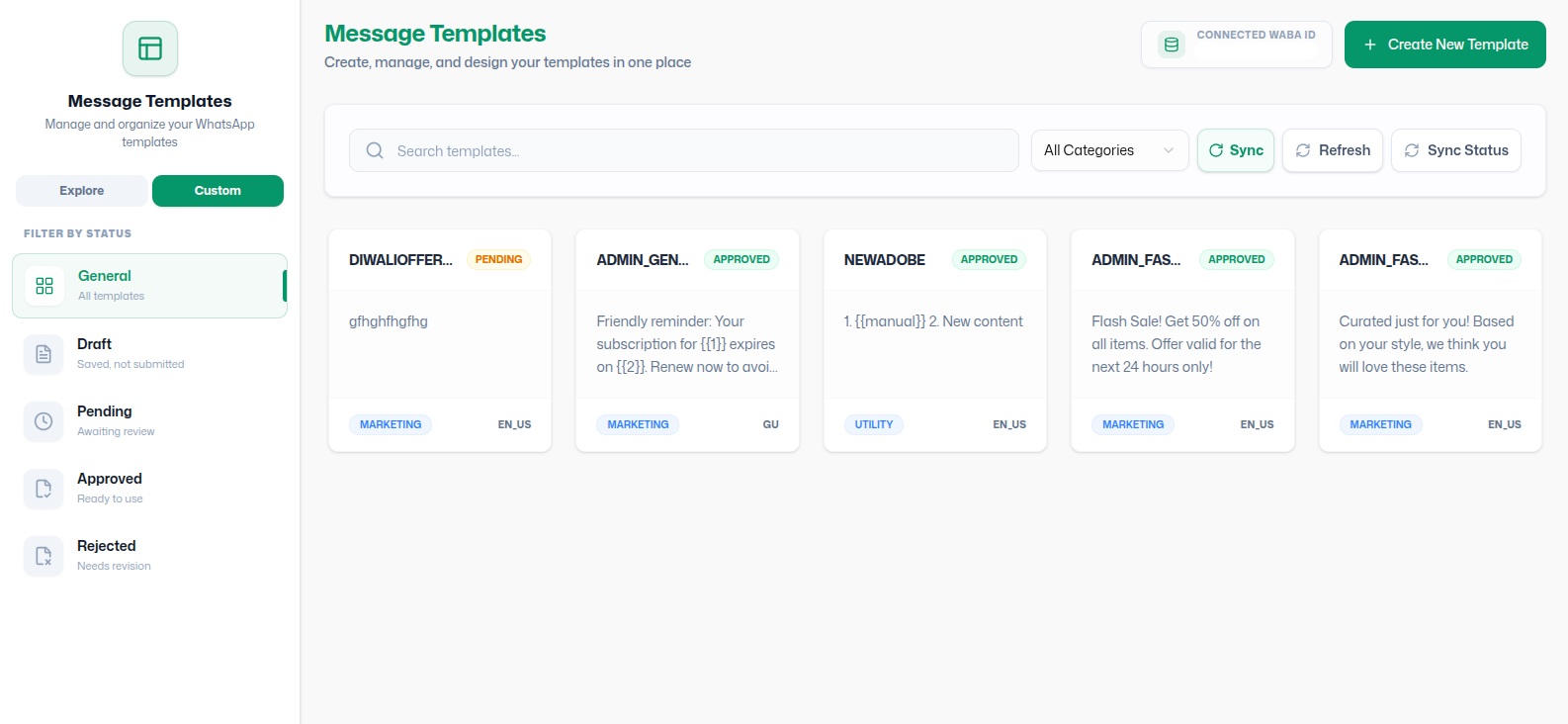1568x724 pixels.
Task: Click the Approved file-check icon
Action: coord(44,489)
